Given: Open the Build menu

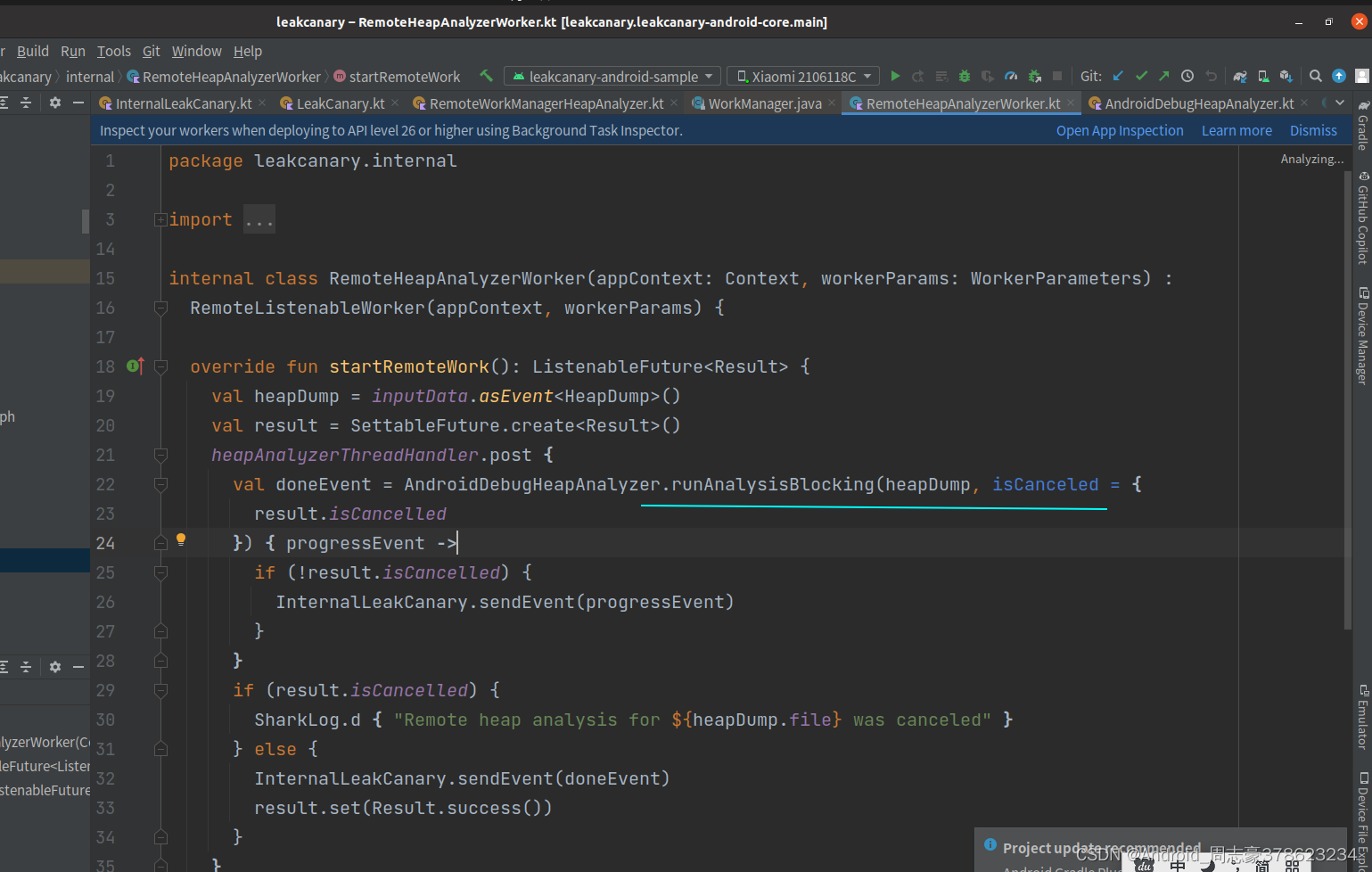Looking at the screenshot, I should [x=33, y=52].
